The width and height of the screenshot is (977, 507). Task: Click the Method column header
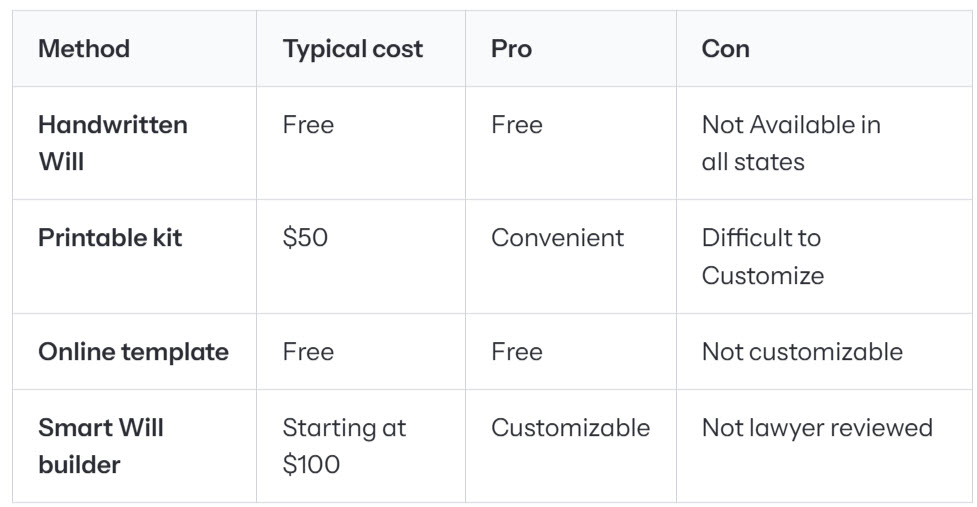[84, 49]
